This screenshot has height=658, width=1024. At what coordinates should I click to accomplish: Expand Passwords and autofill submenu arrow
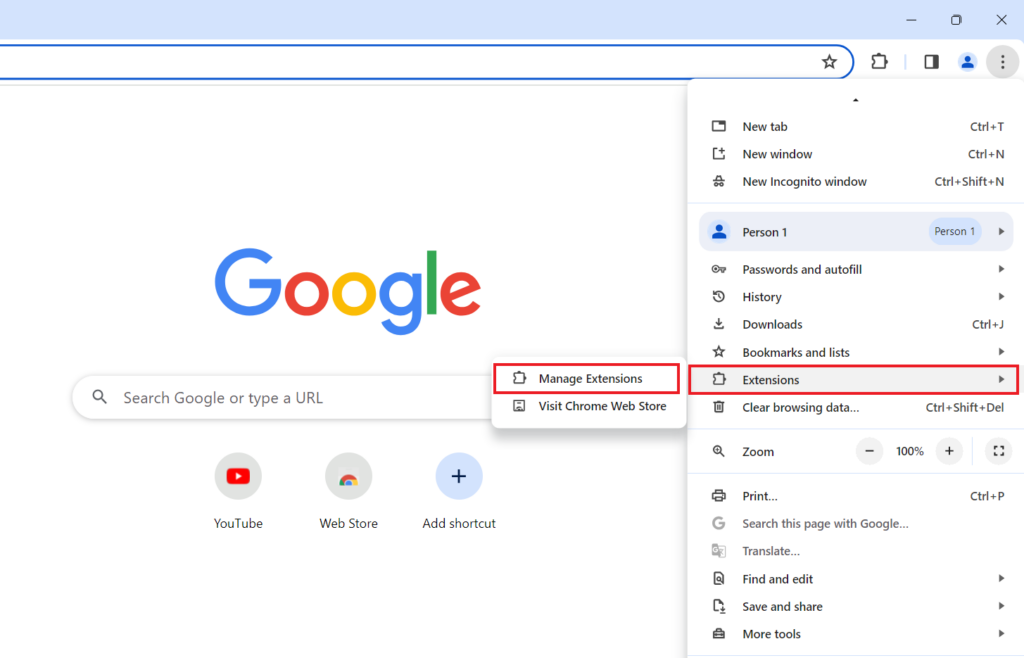point(1001,269)
